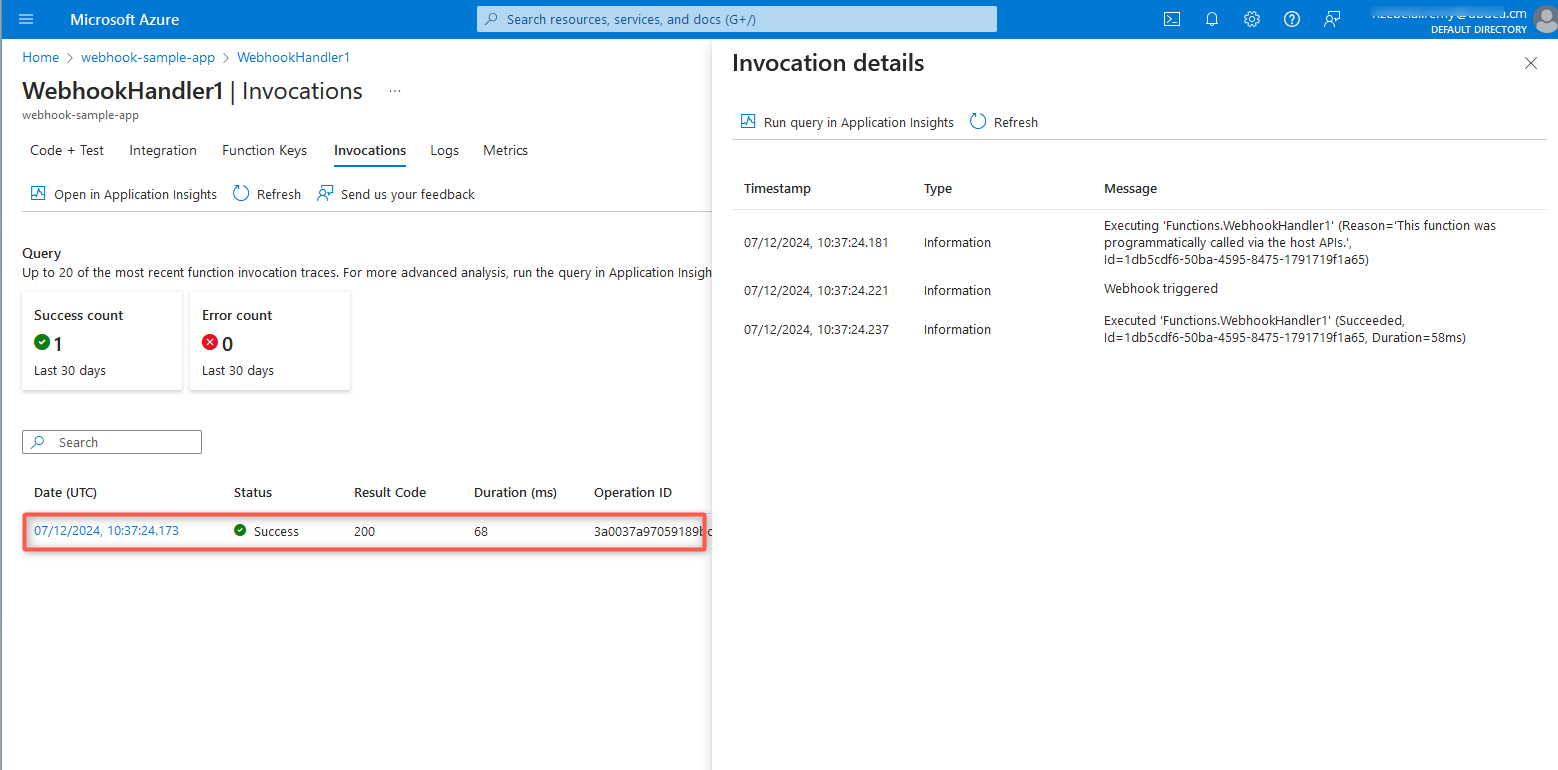Open the Help and support icon

coord(1291,19)
